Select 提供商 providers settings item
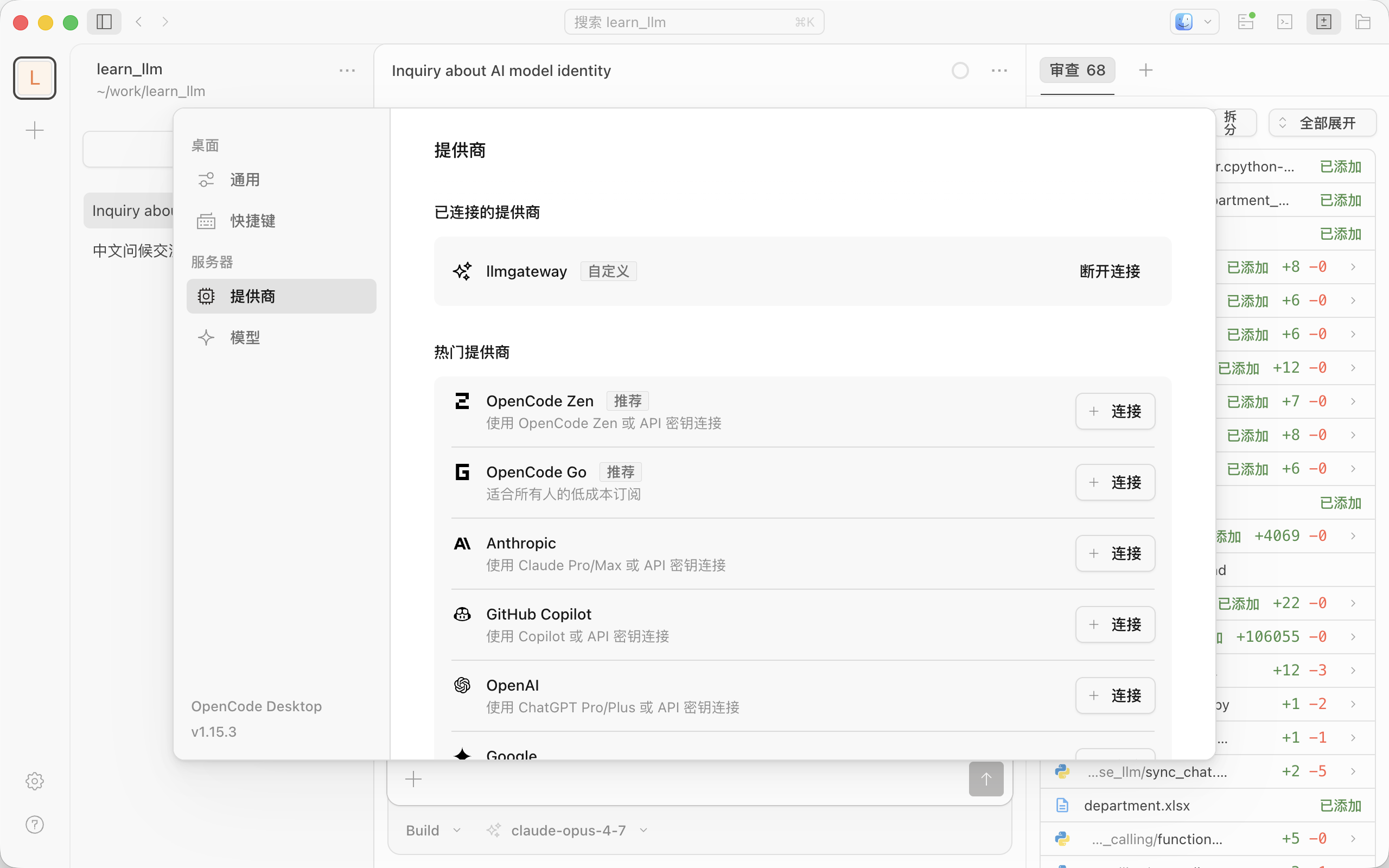The height and width of the screenshot is (868, 1389). 281,296
